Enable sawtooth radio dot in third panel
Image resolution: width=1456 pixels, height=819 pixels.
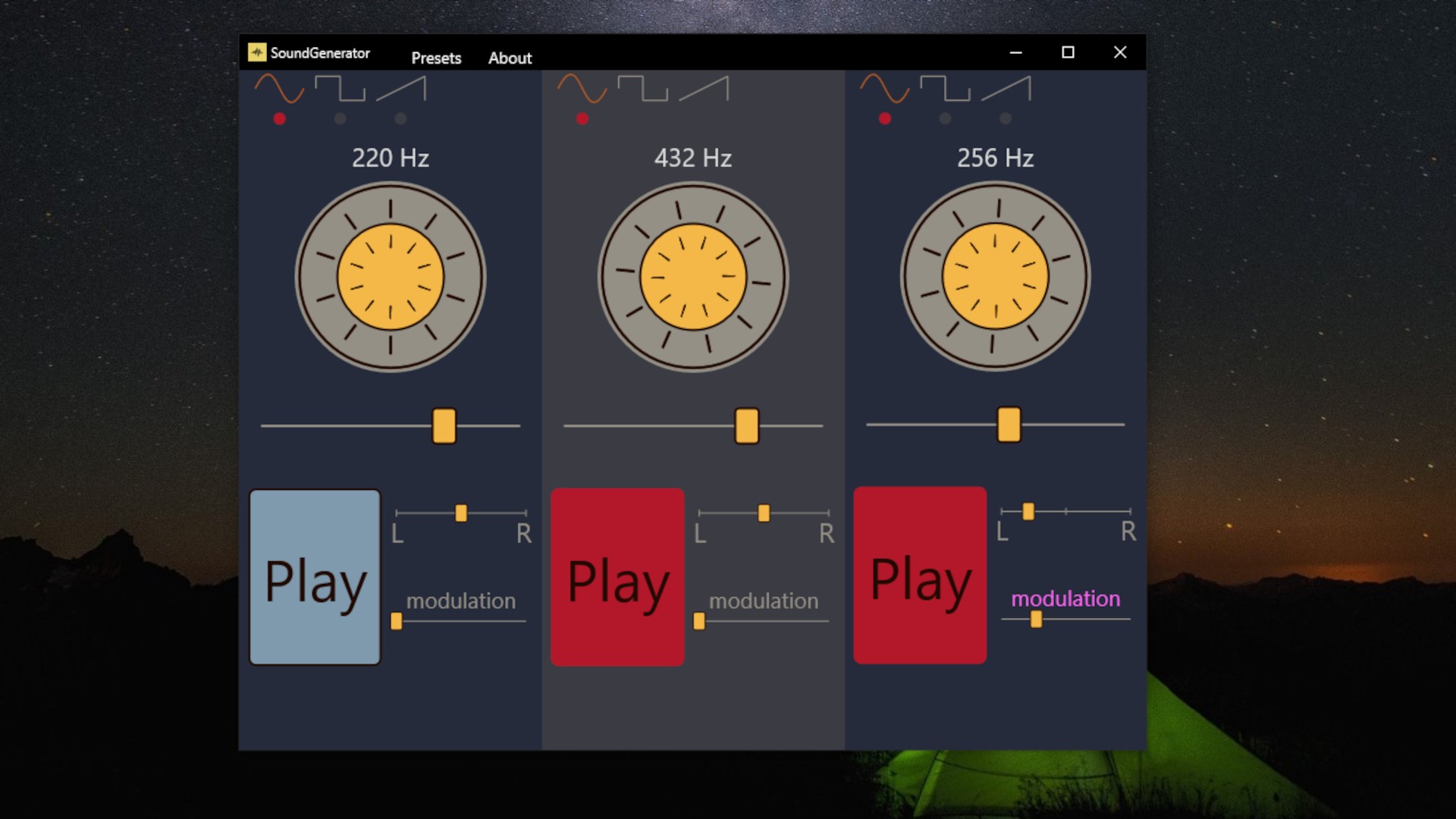click(x=1006, y=119)
